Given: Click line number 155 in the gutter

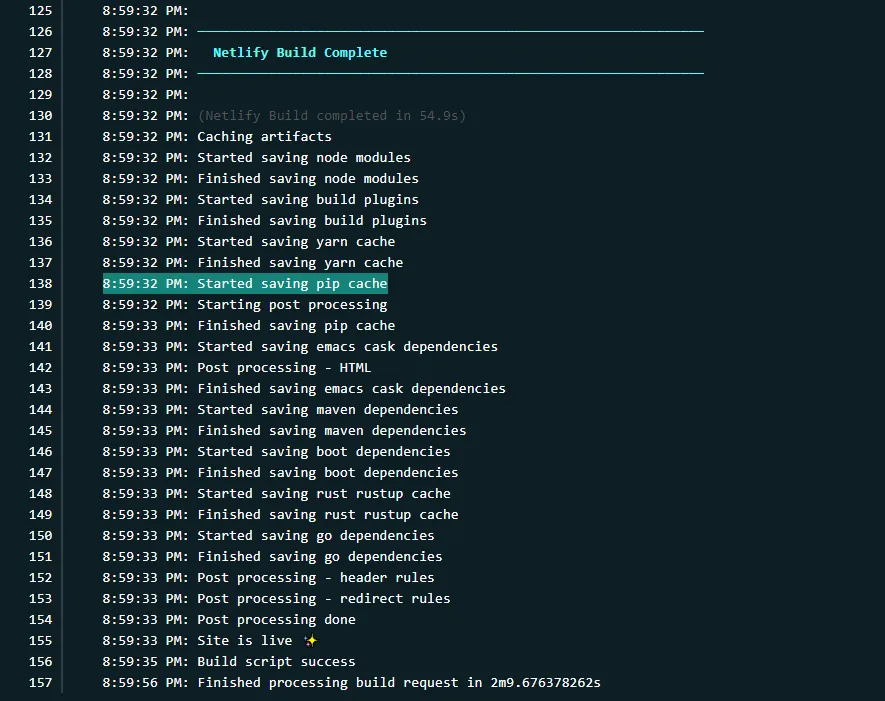Looking at the screenshot, I should tap(41, 641).
